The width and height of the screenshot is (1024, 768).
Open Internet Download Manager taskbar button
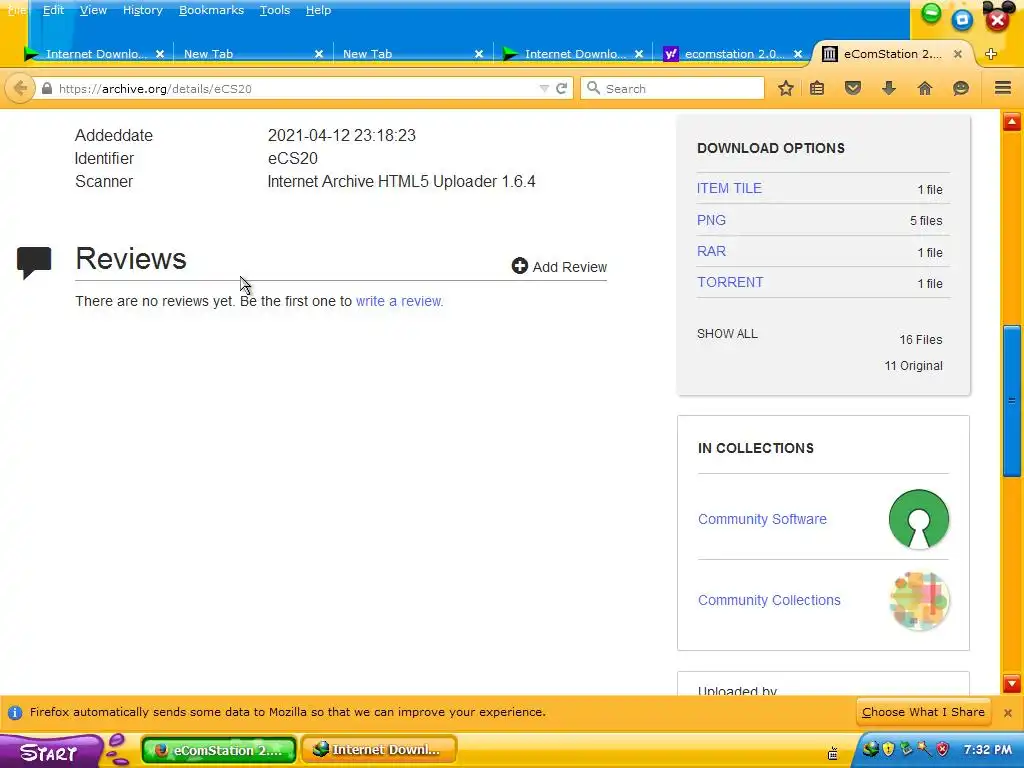pos(379,750)
